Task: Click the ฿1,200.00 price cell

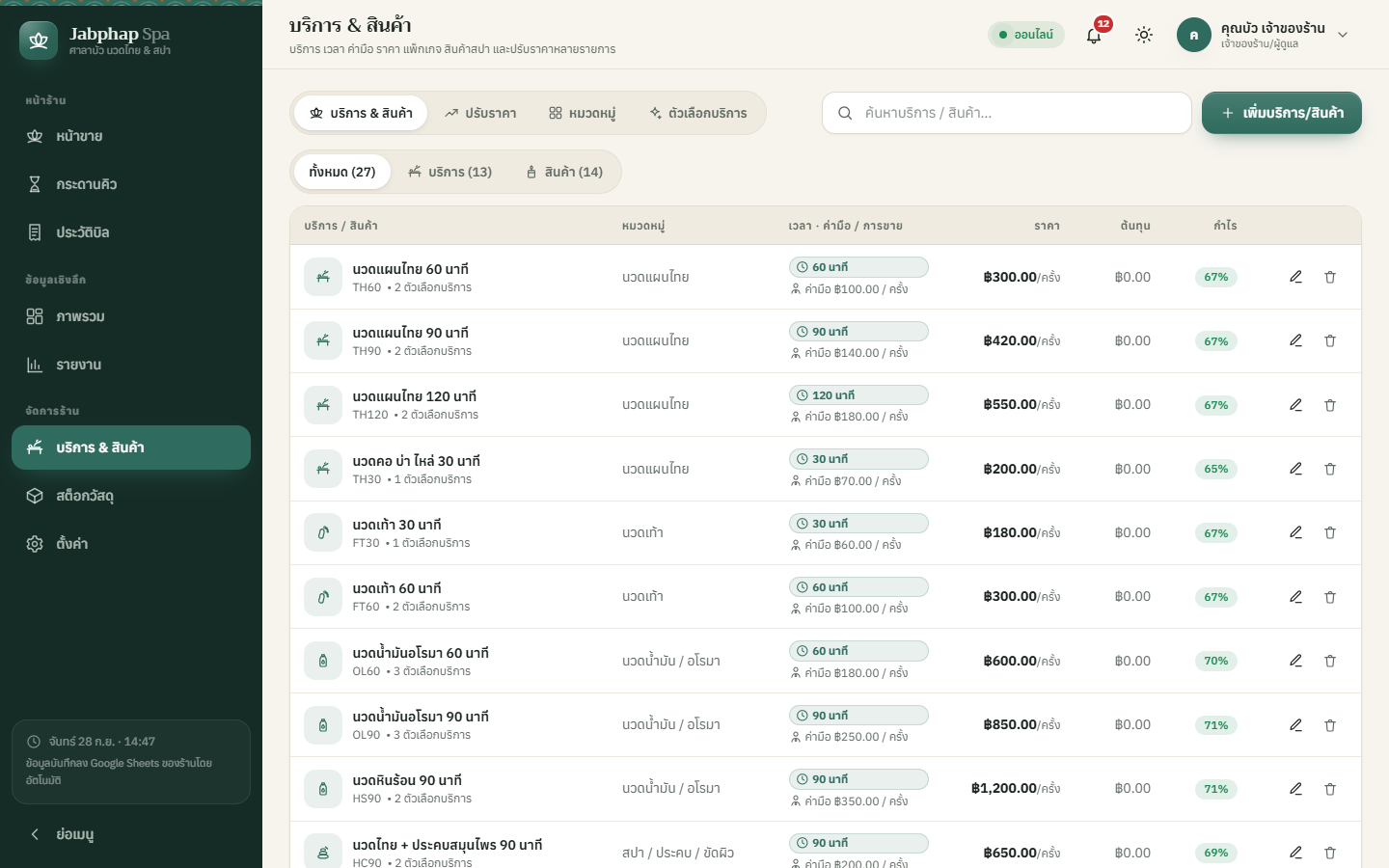Action: [x=1016, y=789]
